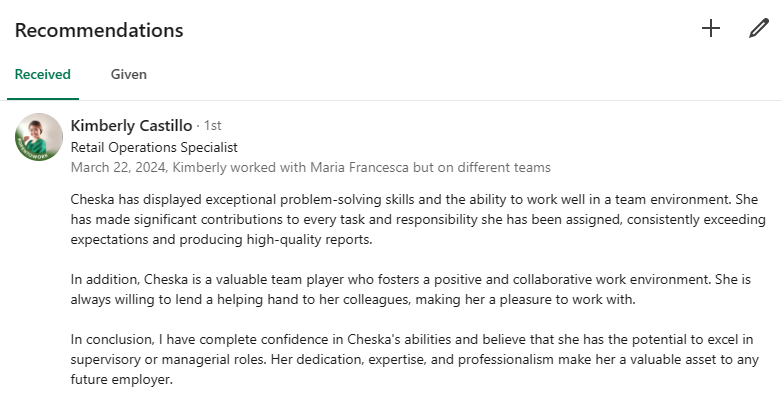Open the Given recommendations tab
782x403 pixels.
click(129, 74)
